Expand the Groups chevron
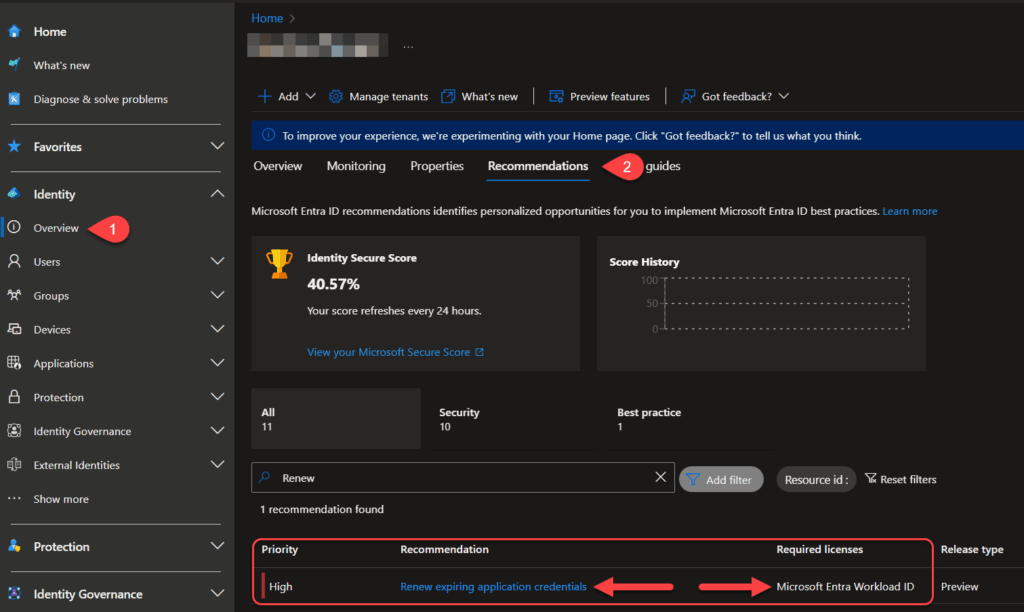The width and height of the screenshot is (1024, 612). (217, 295)
